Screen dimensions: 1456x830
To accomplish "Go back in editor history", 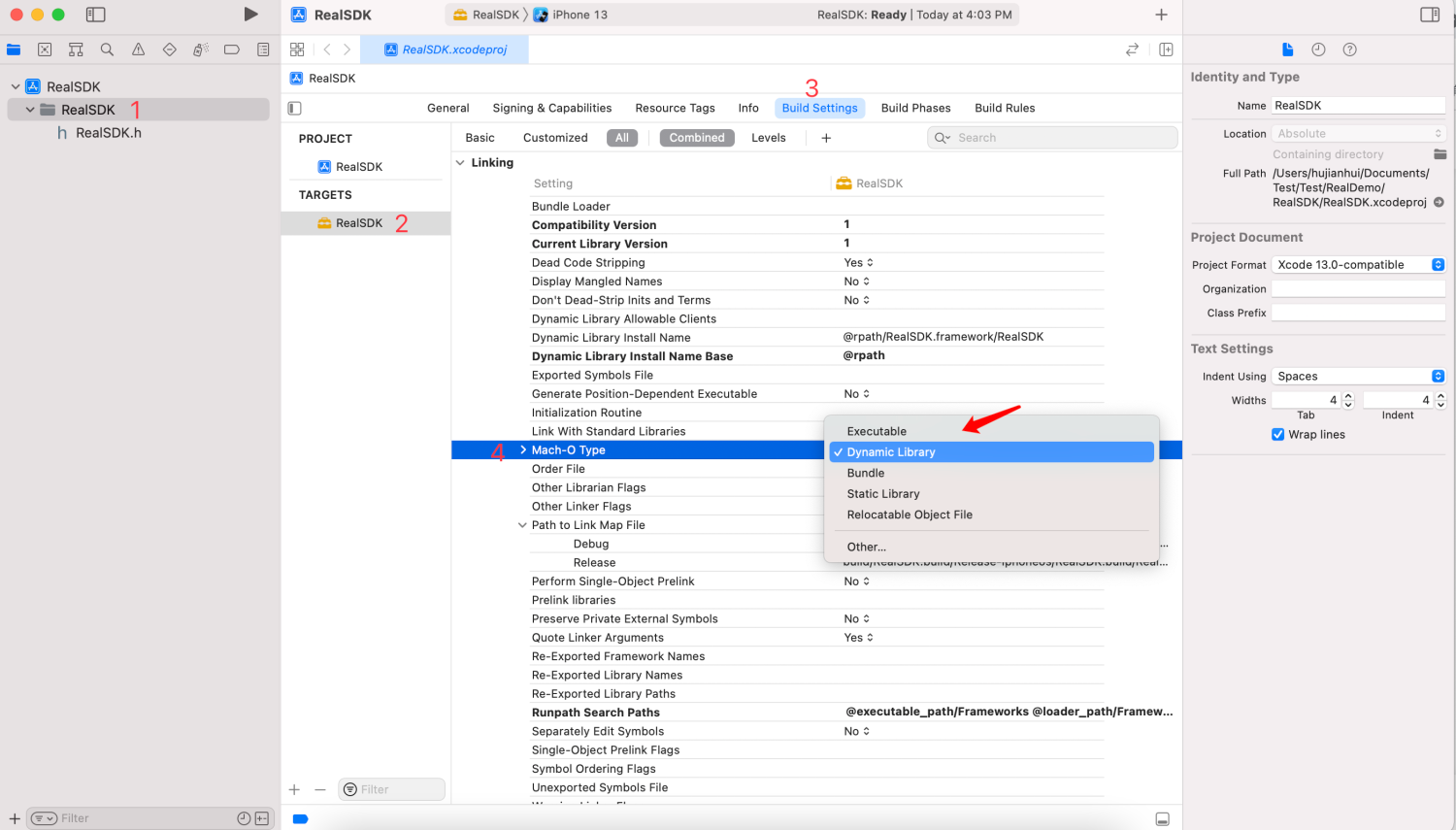I will pos(327,50).
